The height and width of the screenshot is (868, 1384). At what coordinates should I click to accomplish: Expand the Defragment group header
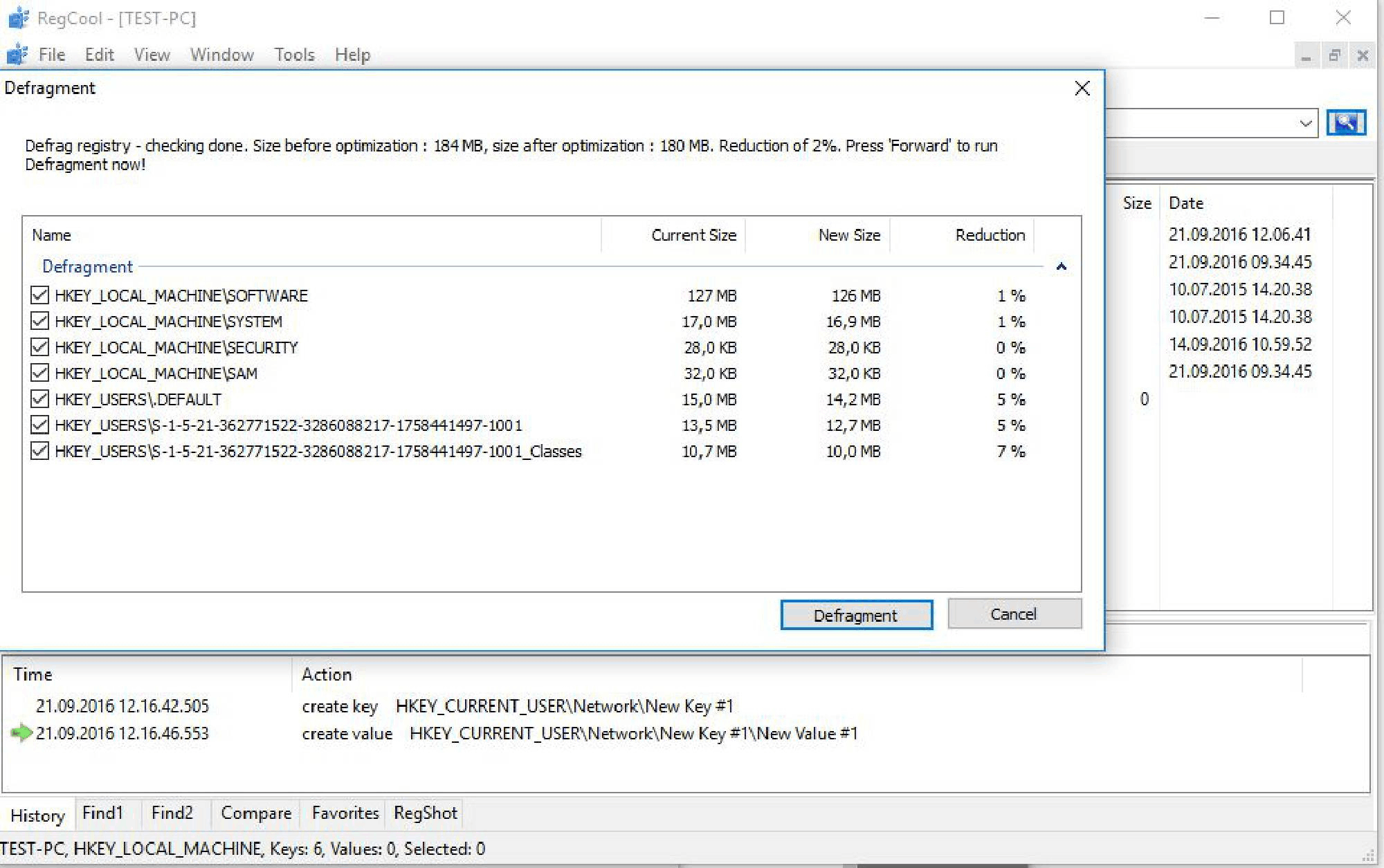87,266
